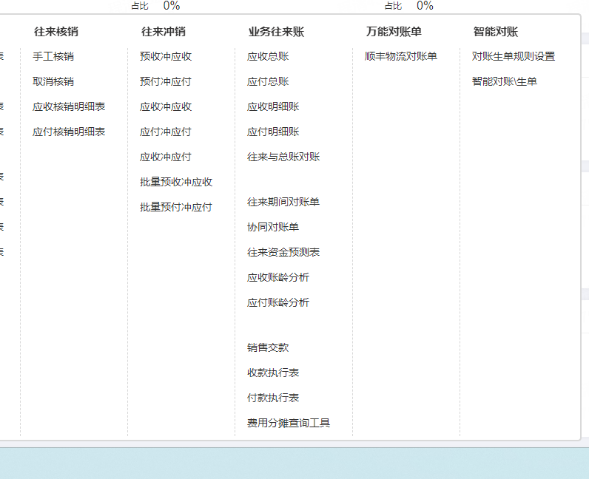The width and height of the screenshot is (589, 480).
Task: Open 应收账龄分析 report
Action: (278, 278)
